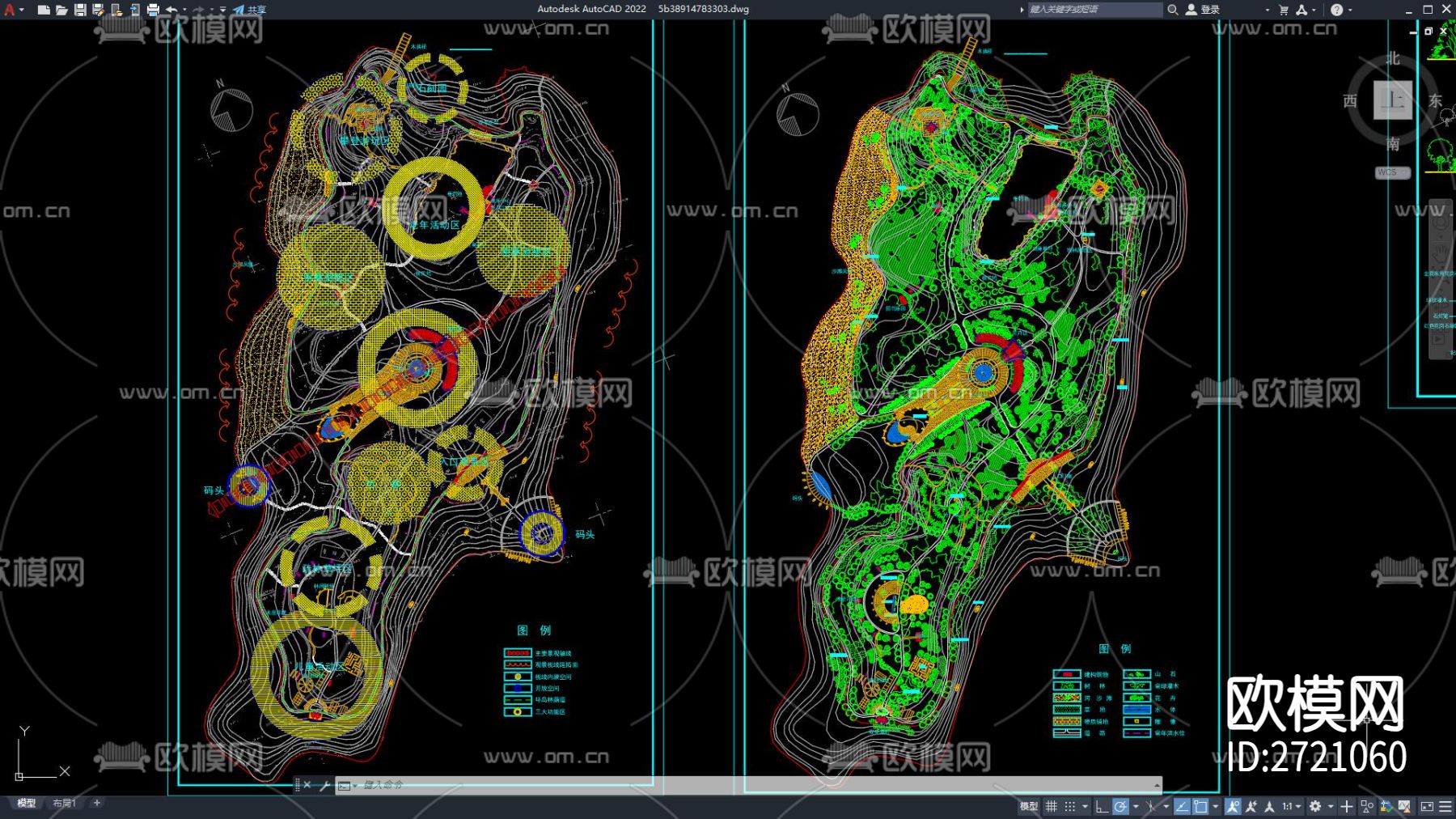This screenshot has height=819, width=1456.
Task: Add a new layout tab
Action: coord(97,804)
